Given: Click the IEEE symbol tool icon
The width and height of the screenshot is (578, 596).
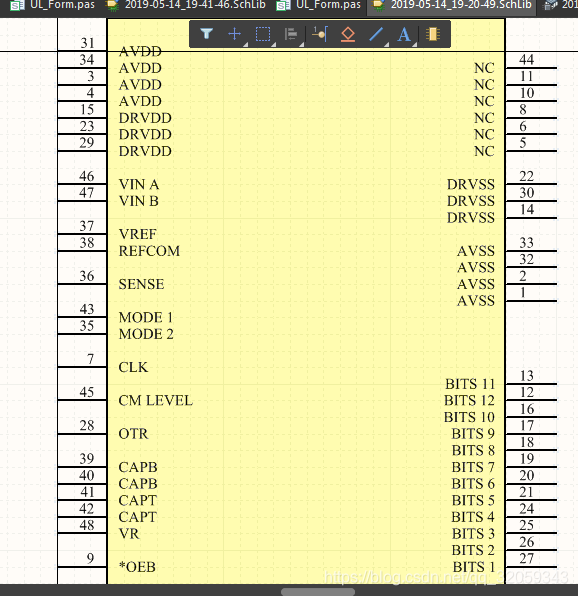Looking at the screenshot, I should pyautogui.click(x=348, y=34).
